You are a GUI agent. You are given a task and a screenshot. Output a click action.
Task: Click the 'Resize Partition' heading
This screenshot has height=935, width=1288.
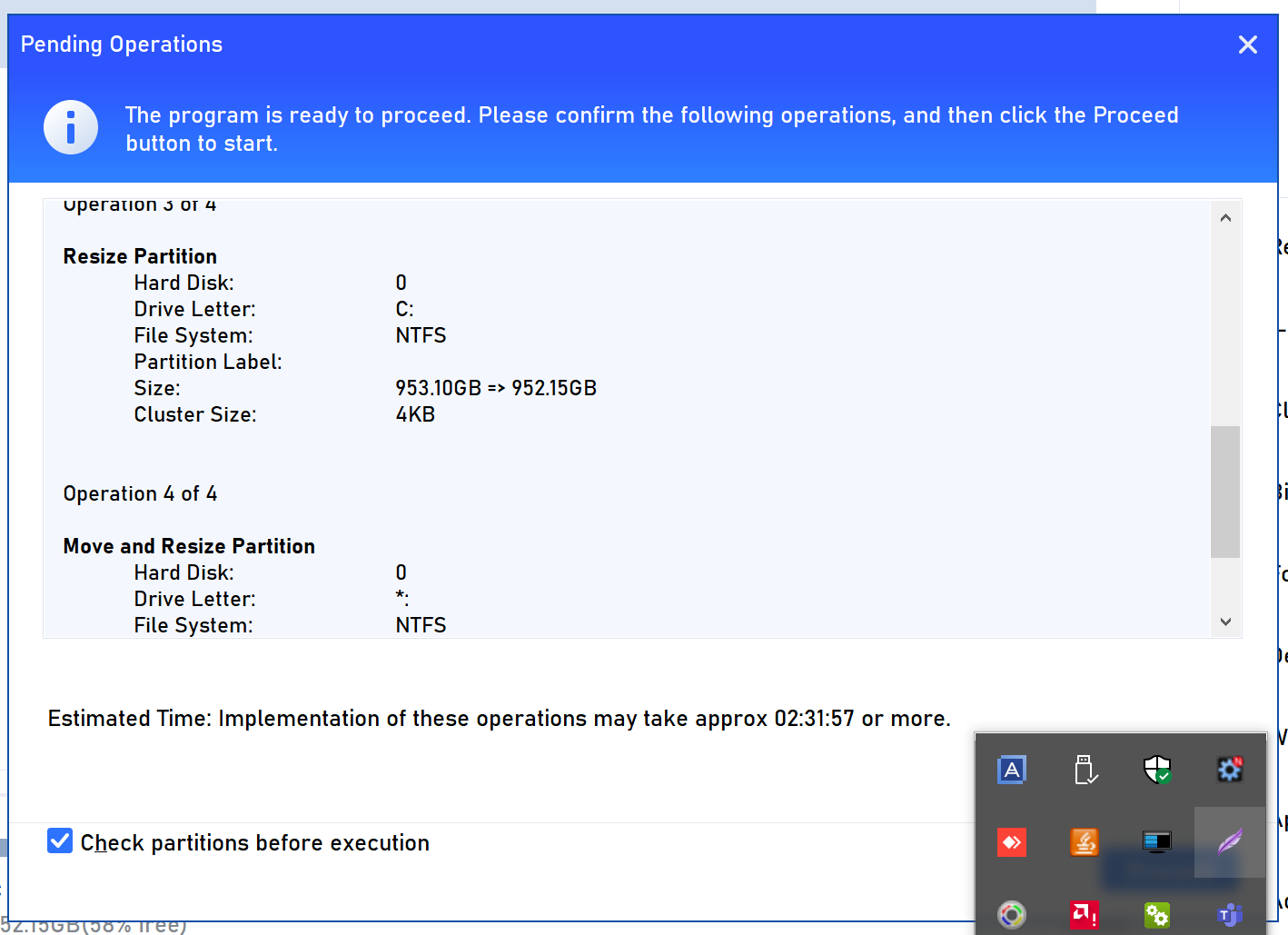pyautogui.click(x=140, y=256)
